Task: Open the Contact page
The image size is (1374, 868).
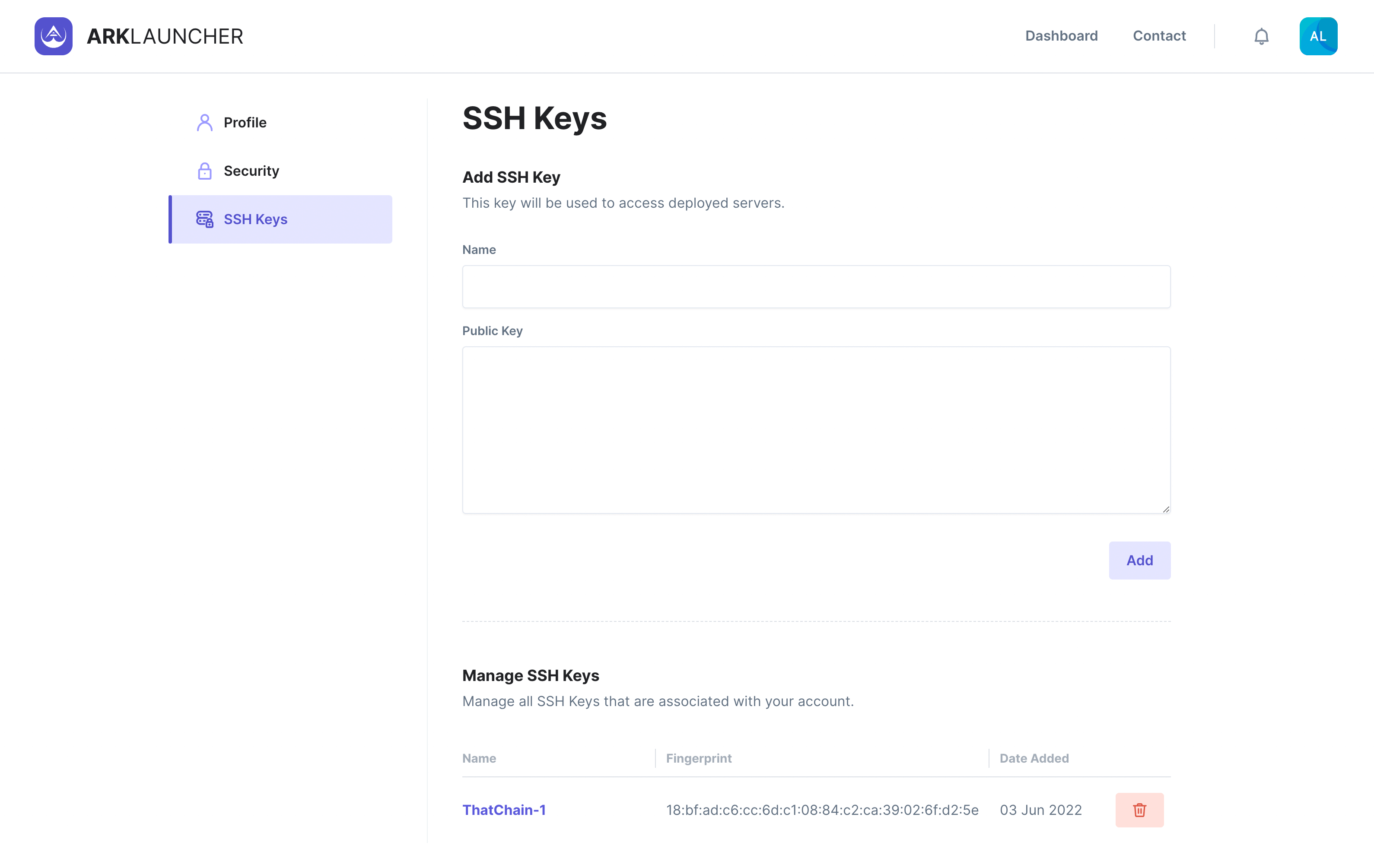Action: (x=1159, y=36)
